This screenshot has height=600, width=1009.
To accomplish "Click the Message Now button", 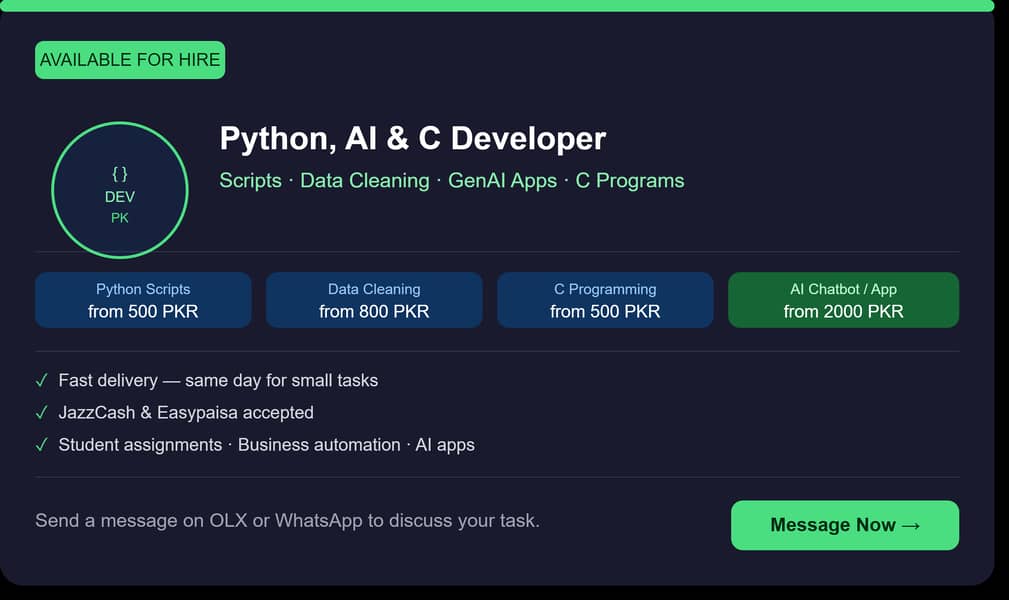I will point(844,525).
